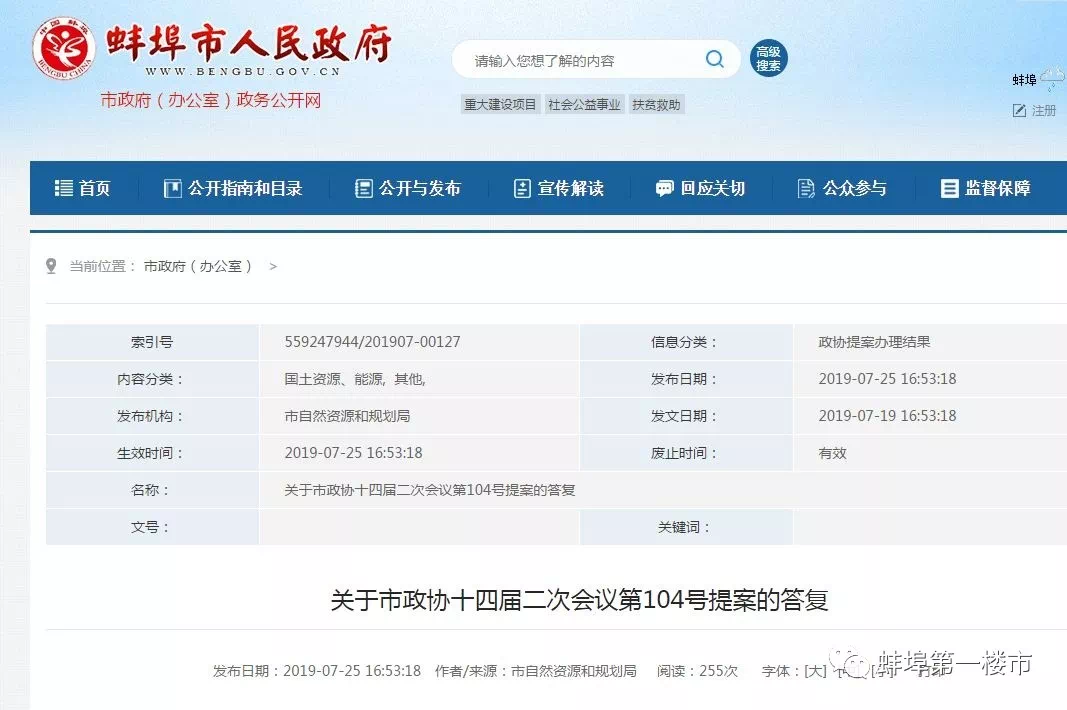Click the magnifier search icon

click(x=715, y=59)
